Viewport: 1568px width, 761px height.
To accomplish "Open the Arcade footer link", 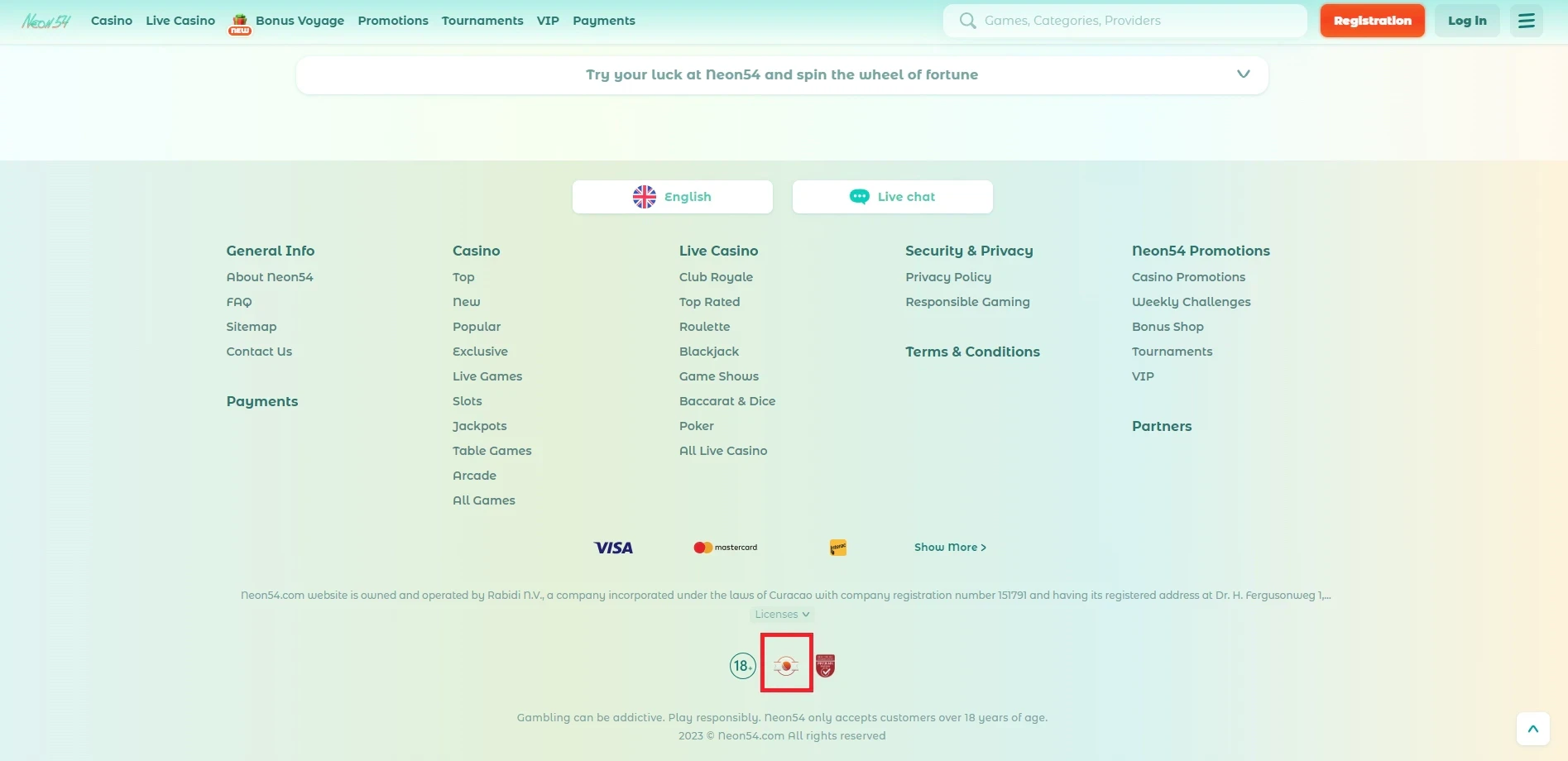I will (475, 476).
